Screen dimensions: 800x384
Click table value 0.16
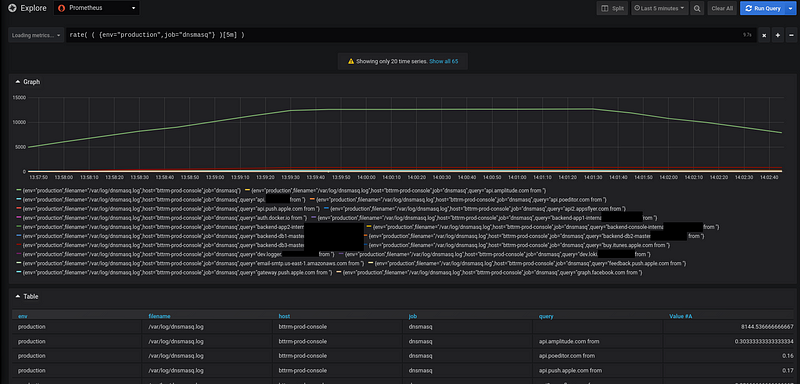(788, 355)
